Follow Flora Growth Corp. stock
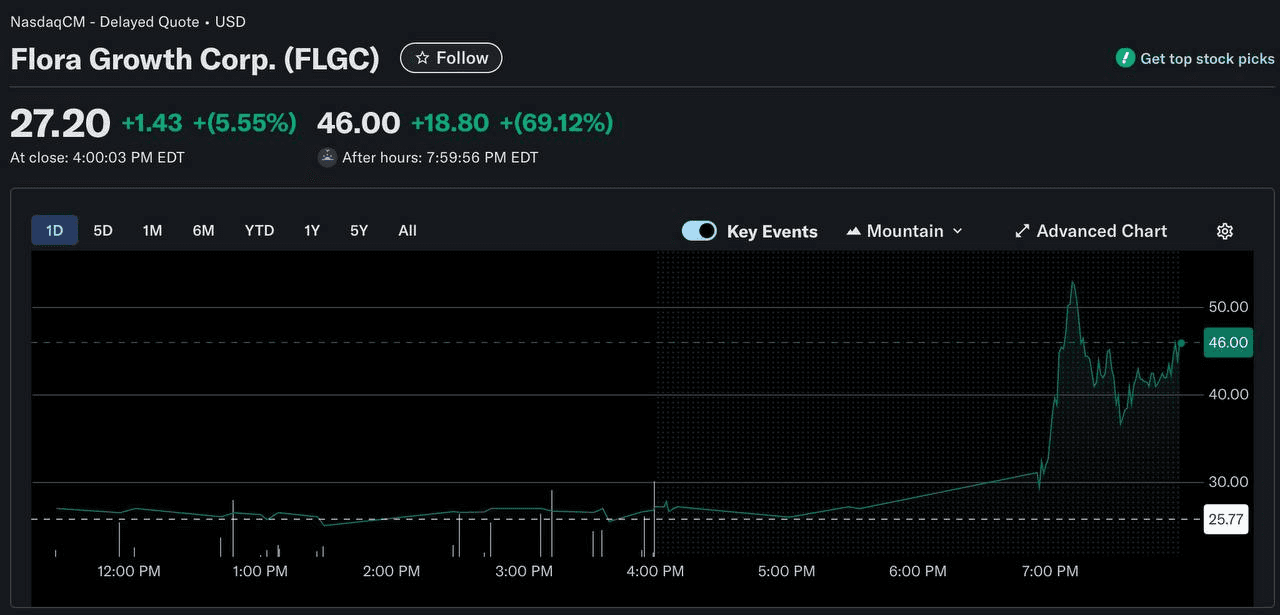The image size is (1280, 615). pyautogui.click(x=451, y=58)
